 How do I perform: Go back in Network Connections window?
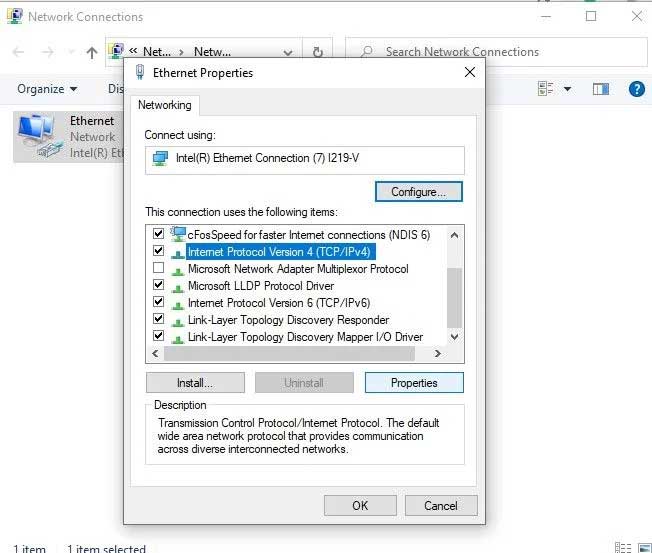(19, 52)
